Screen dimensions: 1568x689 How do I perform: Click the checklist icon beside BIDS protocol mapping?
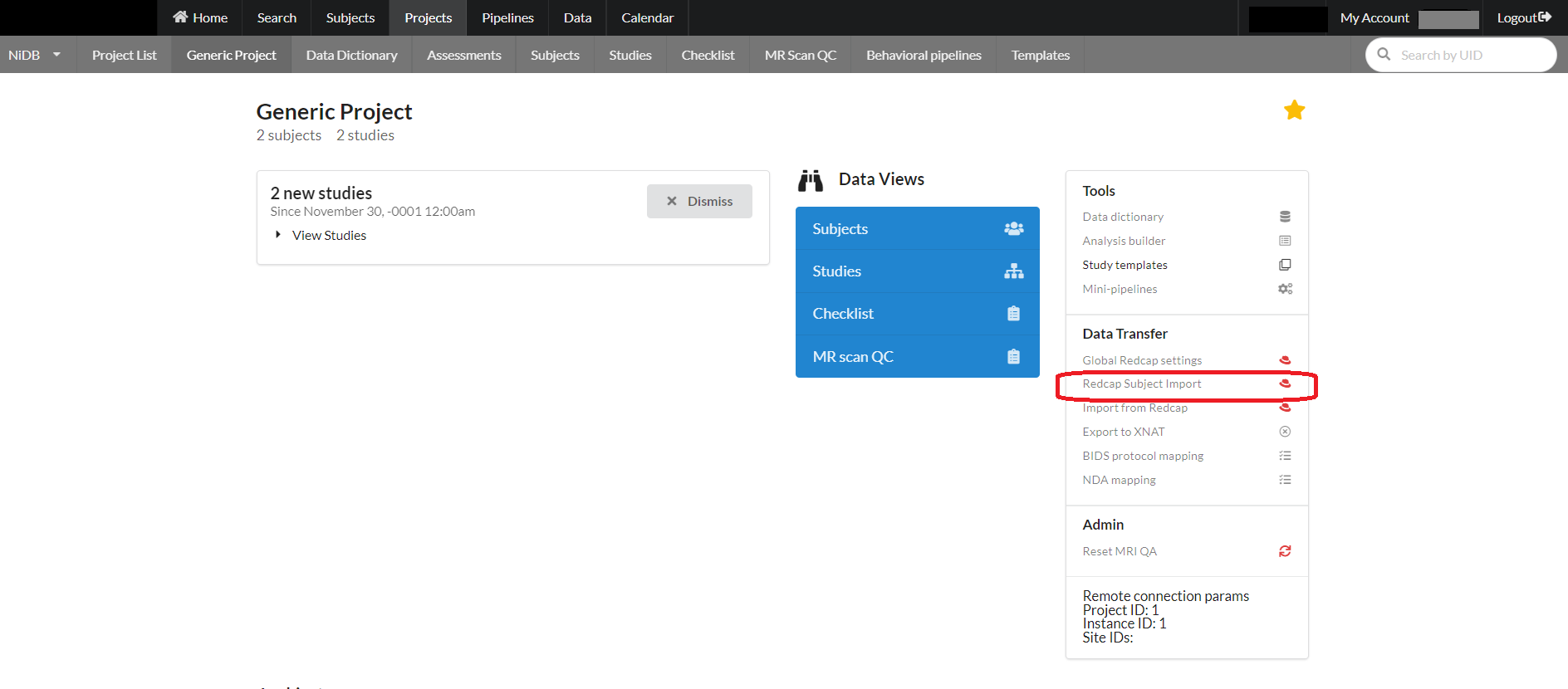1285,456
